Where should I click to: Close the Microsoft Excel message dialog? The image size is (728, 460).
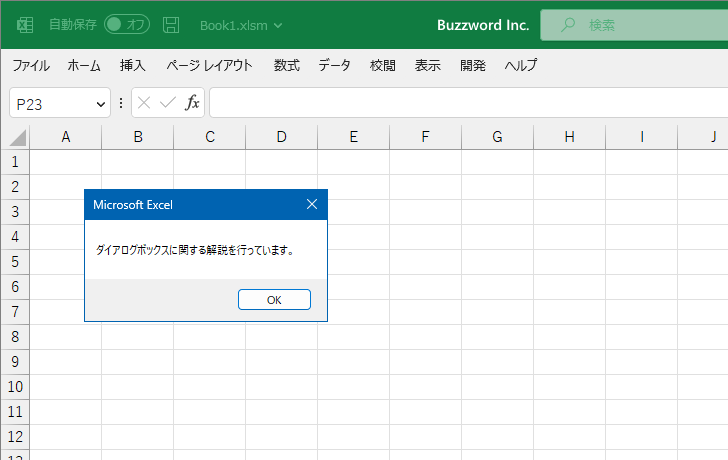[x=312, y=204]
